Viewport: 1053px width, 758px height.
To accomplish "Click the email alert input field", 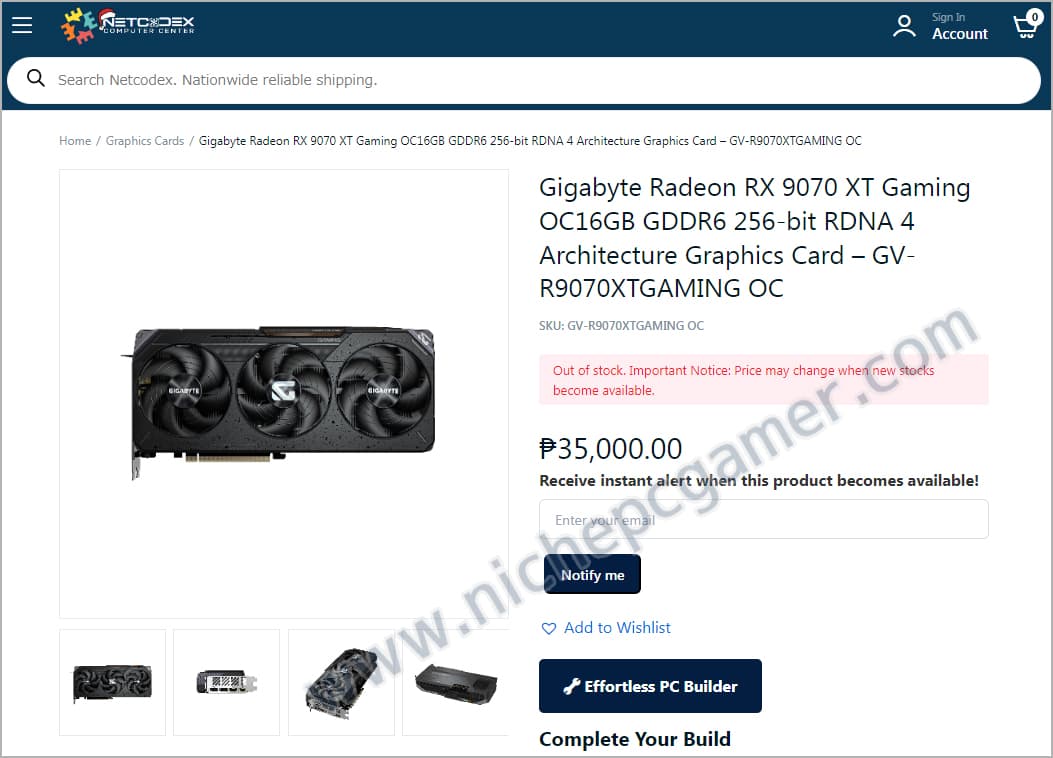I will coord(764,519).
